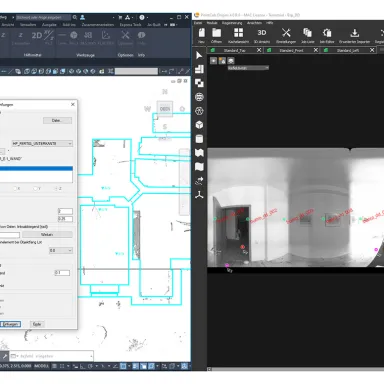
Task: Open Einstellungen in the PointCab toolbar
Action: coord(286,33)
